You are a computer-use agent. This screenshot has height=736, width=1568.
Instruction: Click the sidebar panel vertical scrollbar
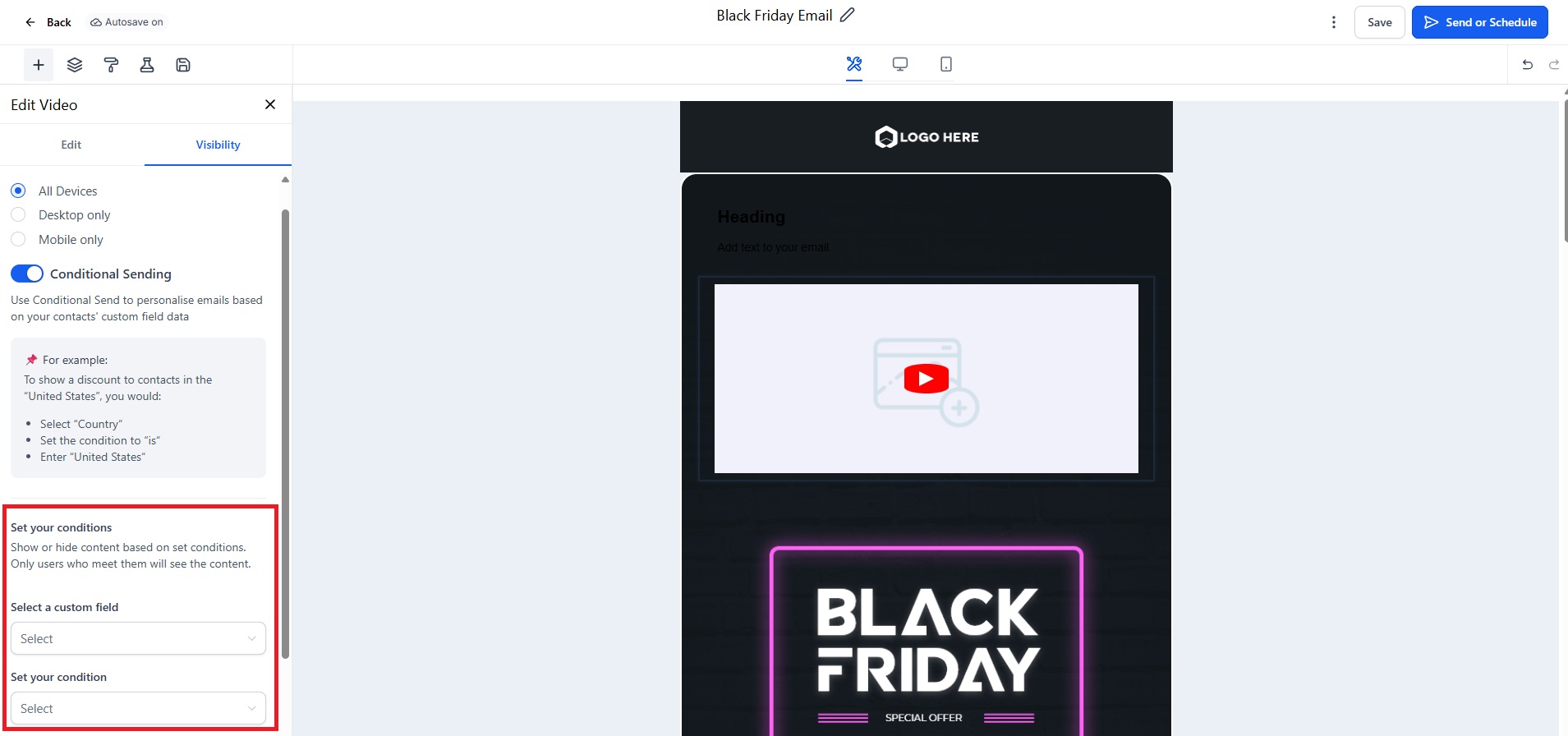coord(286,434)
